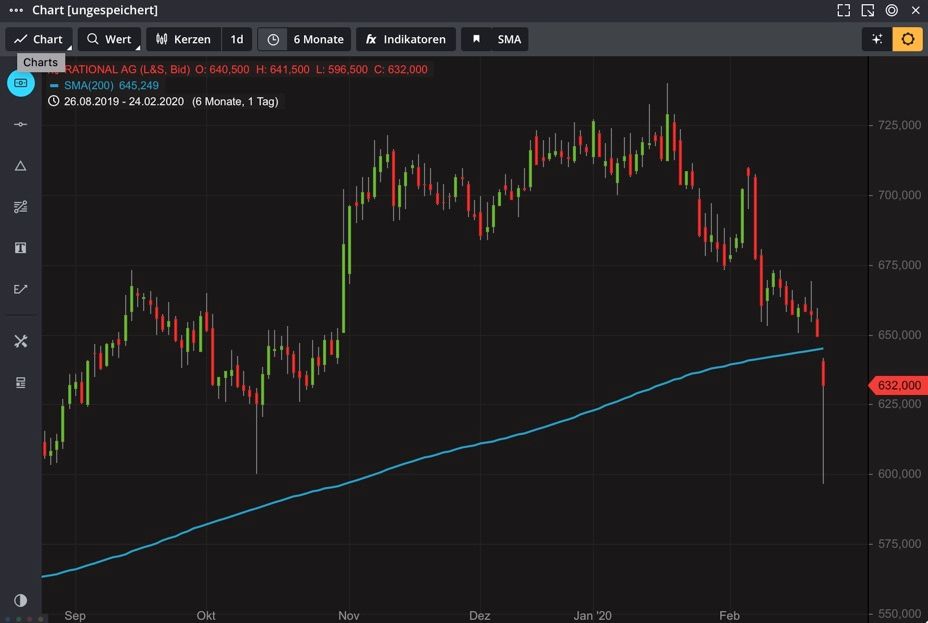Image resolution: width=928 pixels, height=623 pixels.
Task: Select the arrow measurement tool
Action: click(x=20, y=289)
